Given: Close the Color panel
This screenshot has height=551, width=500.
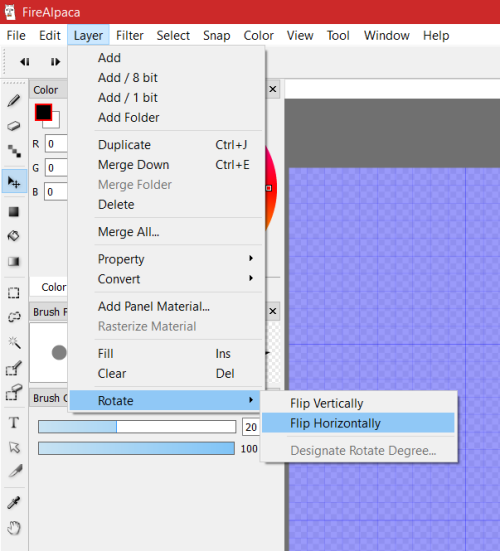Looking at the screenshot, I should 273,89.
